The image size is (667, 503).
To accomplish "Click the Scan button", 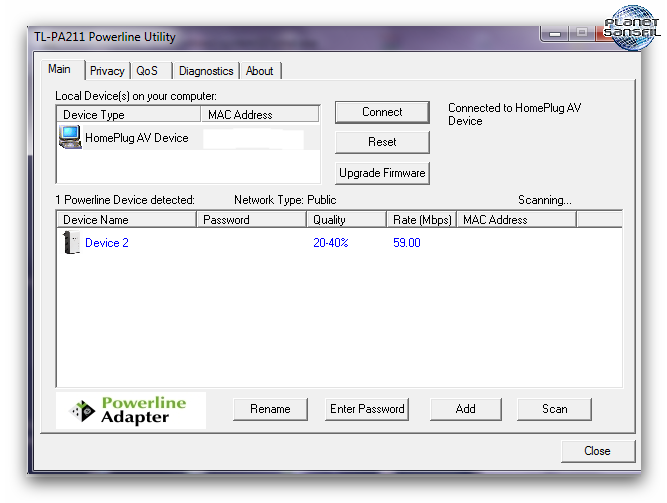I will [x=554, y=409].
